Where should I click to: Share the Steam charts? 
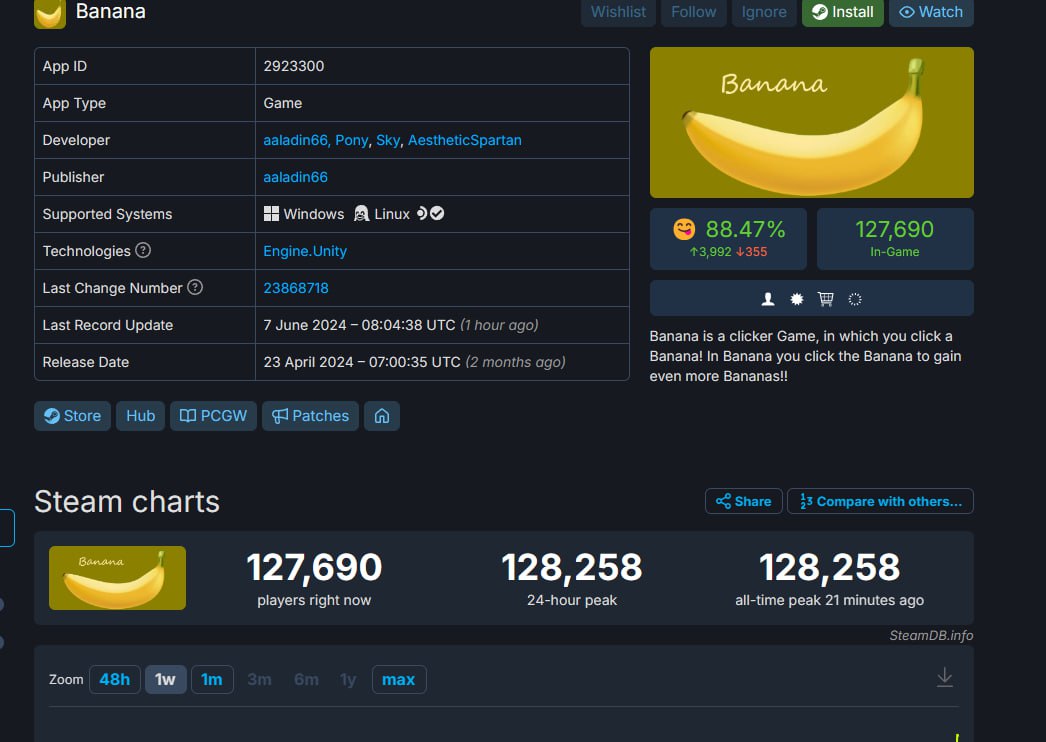click(x=744, y=501)
